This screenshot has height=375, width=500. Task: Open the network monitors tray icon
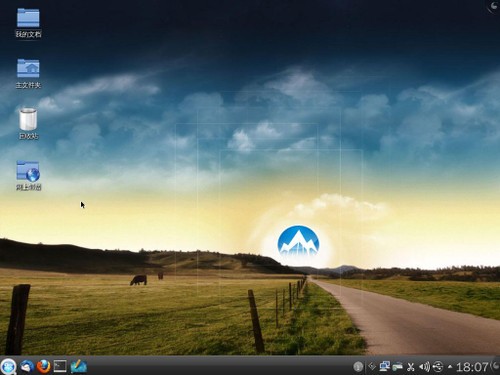pyautogui.click(x=385, y=367)
